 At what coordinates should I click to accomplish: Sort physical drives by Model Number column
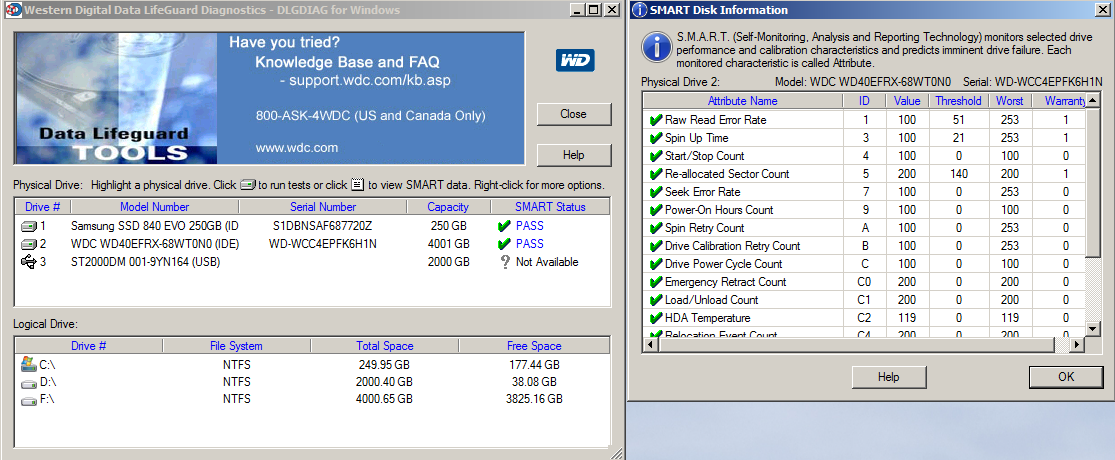point(154,207)
